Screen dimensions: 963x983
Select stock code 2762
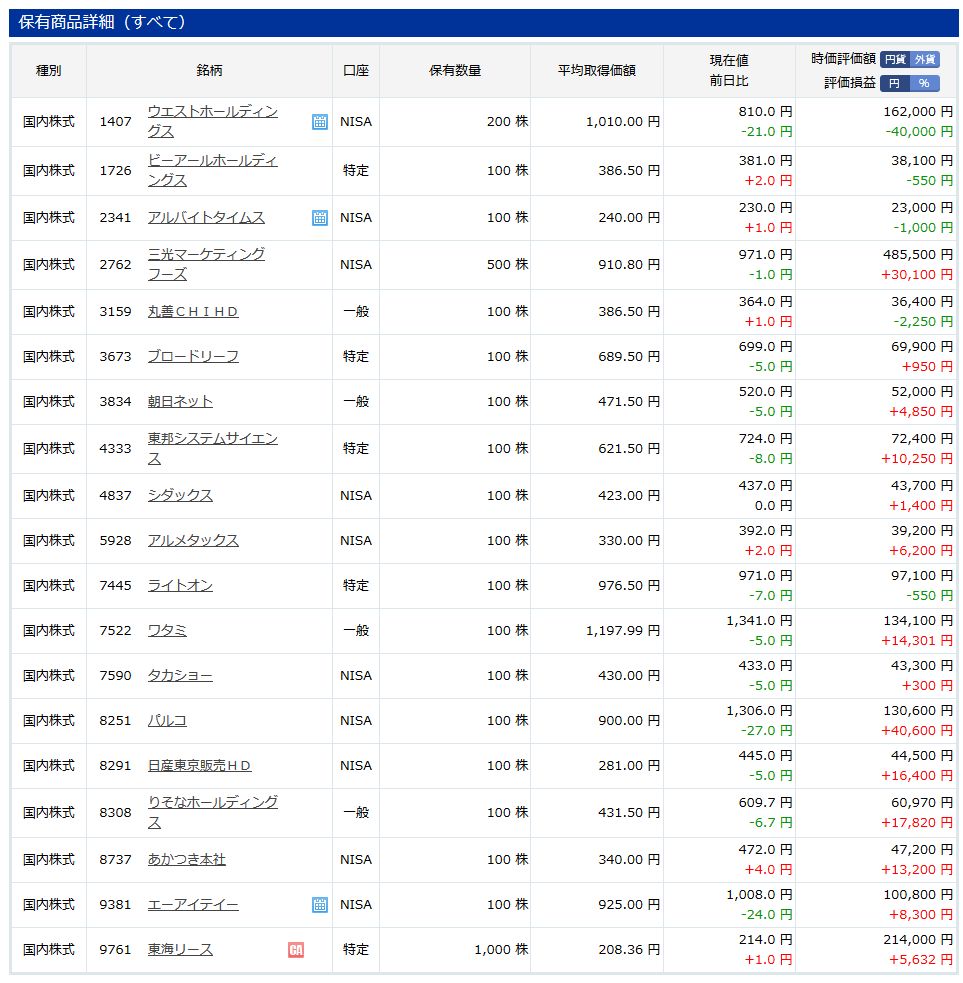[x=115, y=265]
